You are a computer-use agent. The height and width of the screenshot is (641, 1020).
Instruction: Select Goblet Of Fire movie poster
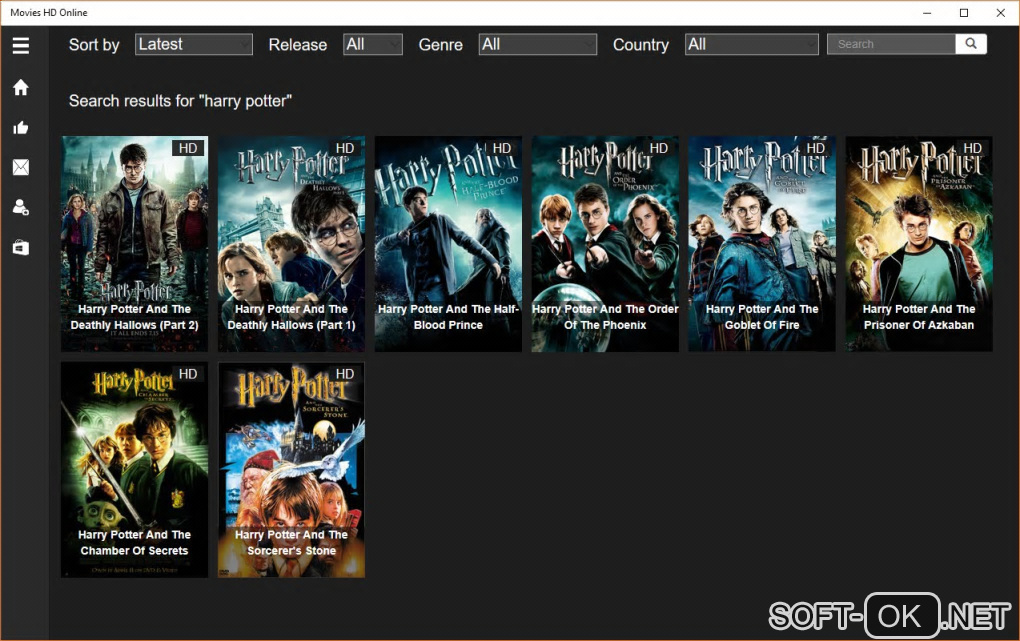pos(762,244)
